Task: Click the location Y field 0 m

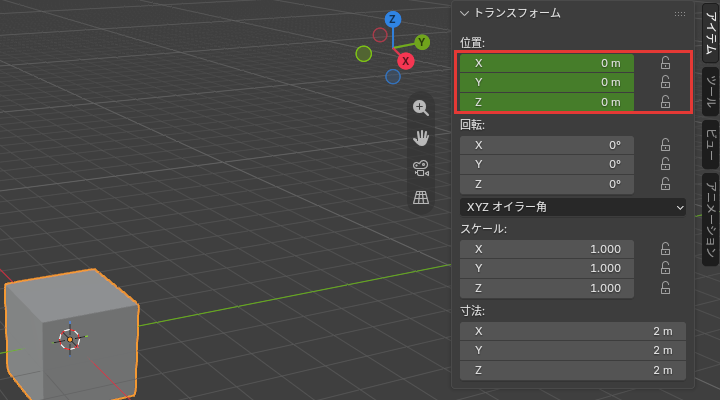Action: 547,82
